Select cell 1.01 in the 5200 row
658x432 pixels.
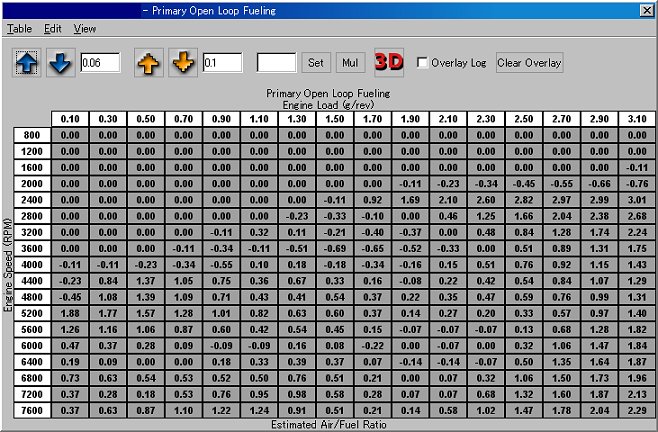tap(221, 313)
